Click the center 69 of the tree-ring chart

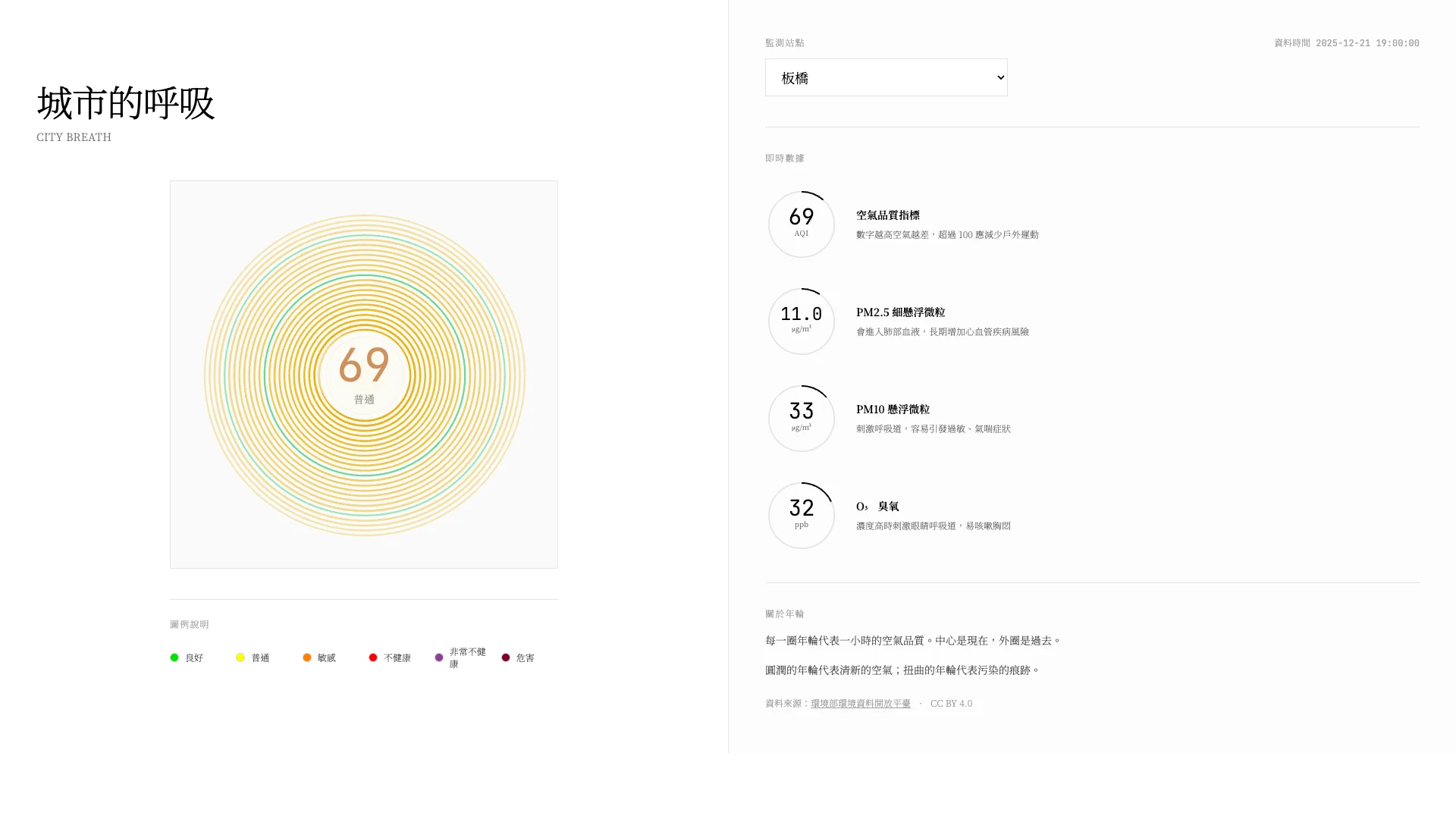(364, 366)
